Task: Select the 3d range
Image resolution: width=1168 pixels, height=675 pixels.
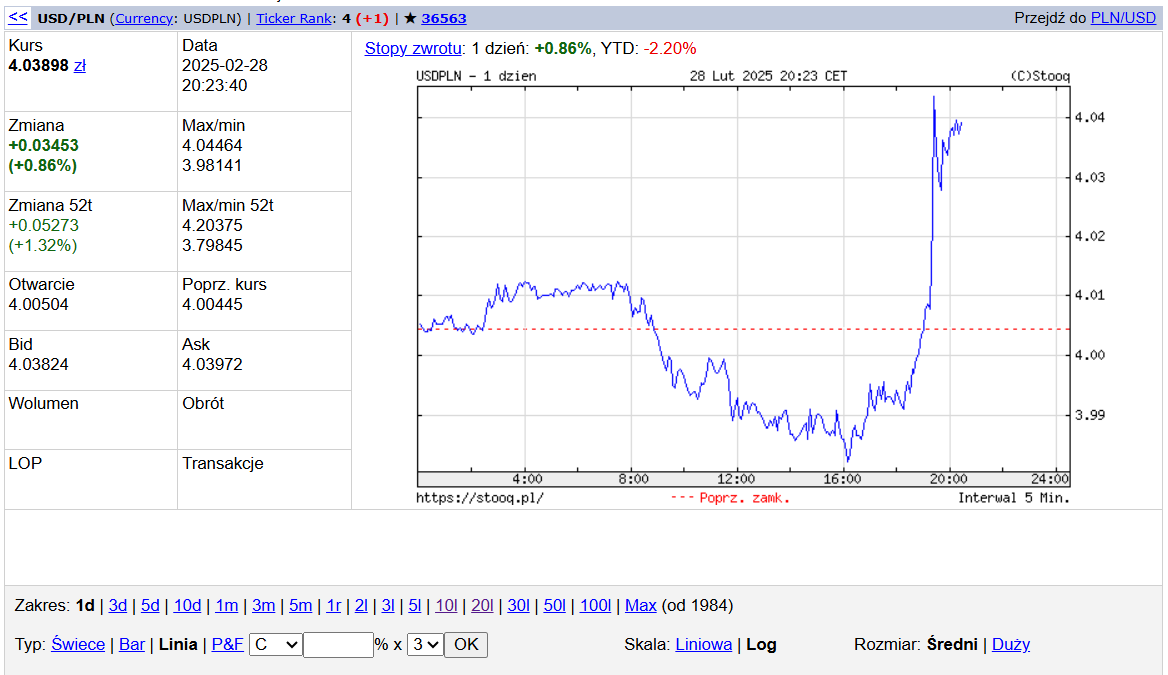Action: click(118, 606)
